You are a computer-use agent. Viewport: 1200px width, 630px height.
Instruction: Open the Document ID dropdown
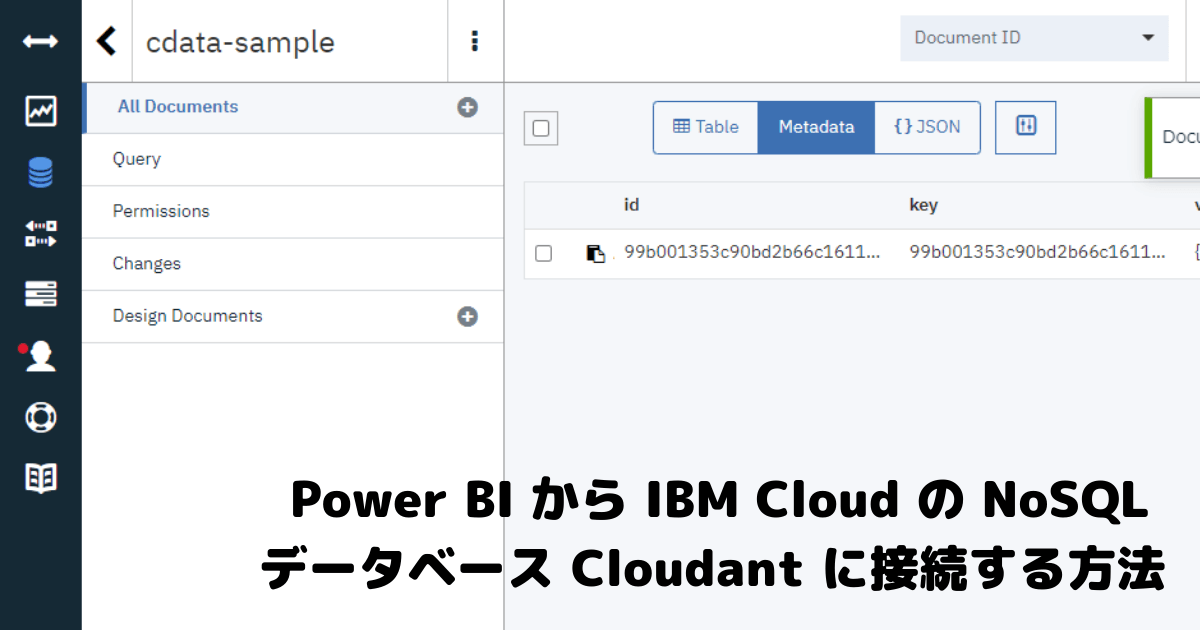pyautogui.click(x=1033, y=37)
